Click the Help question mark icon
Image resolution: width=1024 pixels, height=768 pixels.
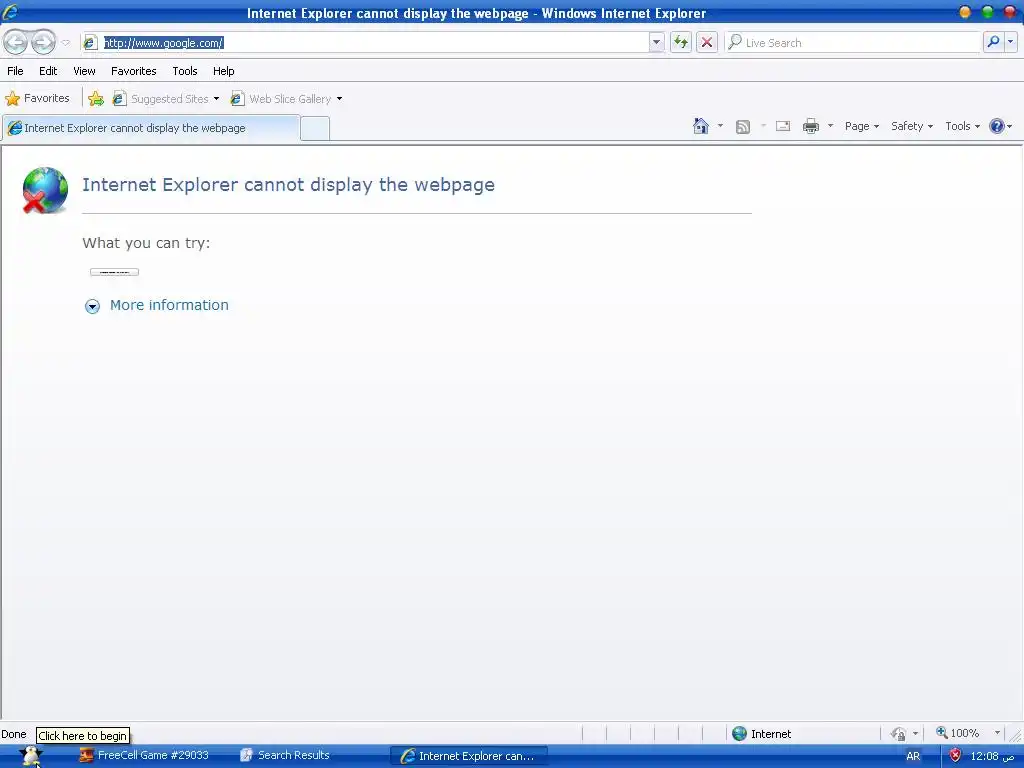pyautogui.click(x=997, y=126)
